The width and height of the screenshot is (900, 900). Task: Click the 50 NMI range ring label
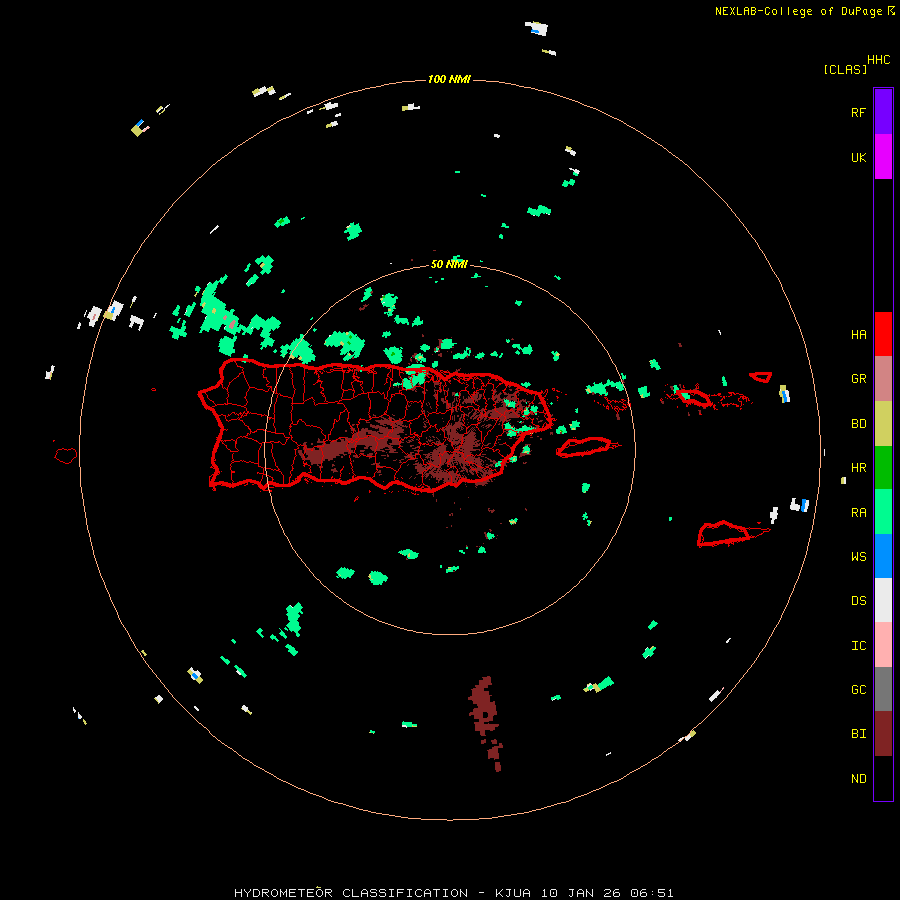click(x=449, y=264)
